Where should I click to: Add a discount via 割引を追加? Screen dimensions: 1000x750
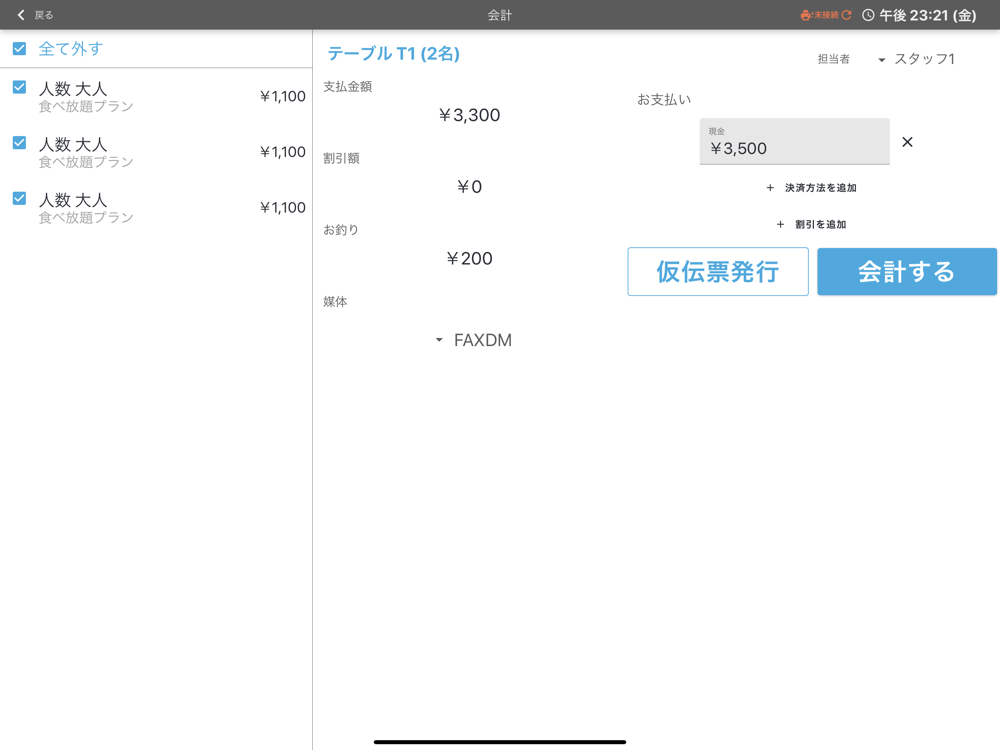tap(811, 225)
